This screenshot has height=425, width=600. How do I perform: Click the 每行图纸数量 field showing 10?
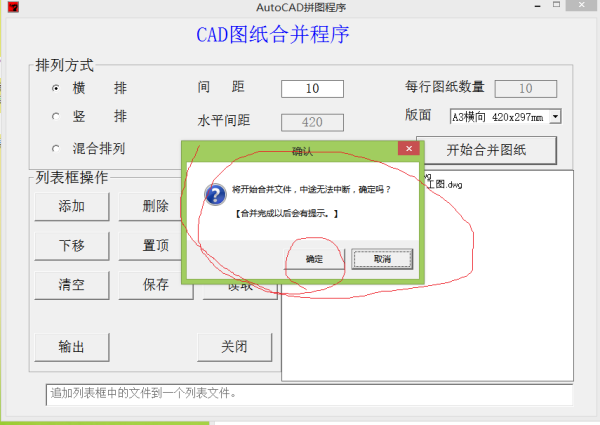(x=526, y=89)
